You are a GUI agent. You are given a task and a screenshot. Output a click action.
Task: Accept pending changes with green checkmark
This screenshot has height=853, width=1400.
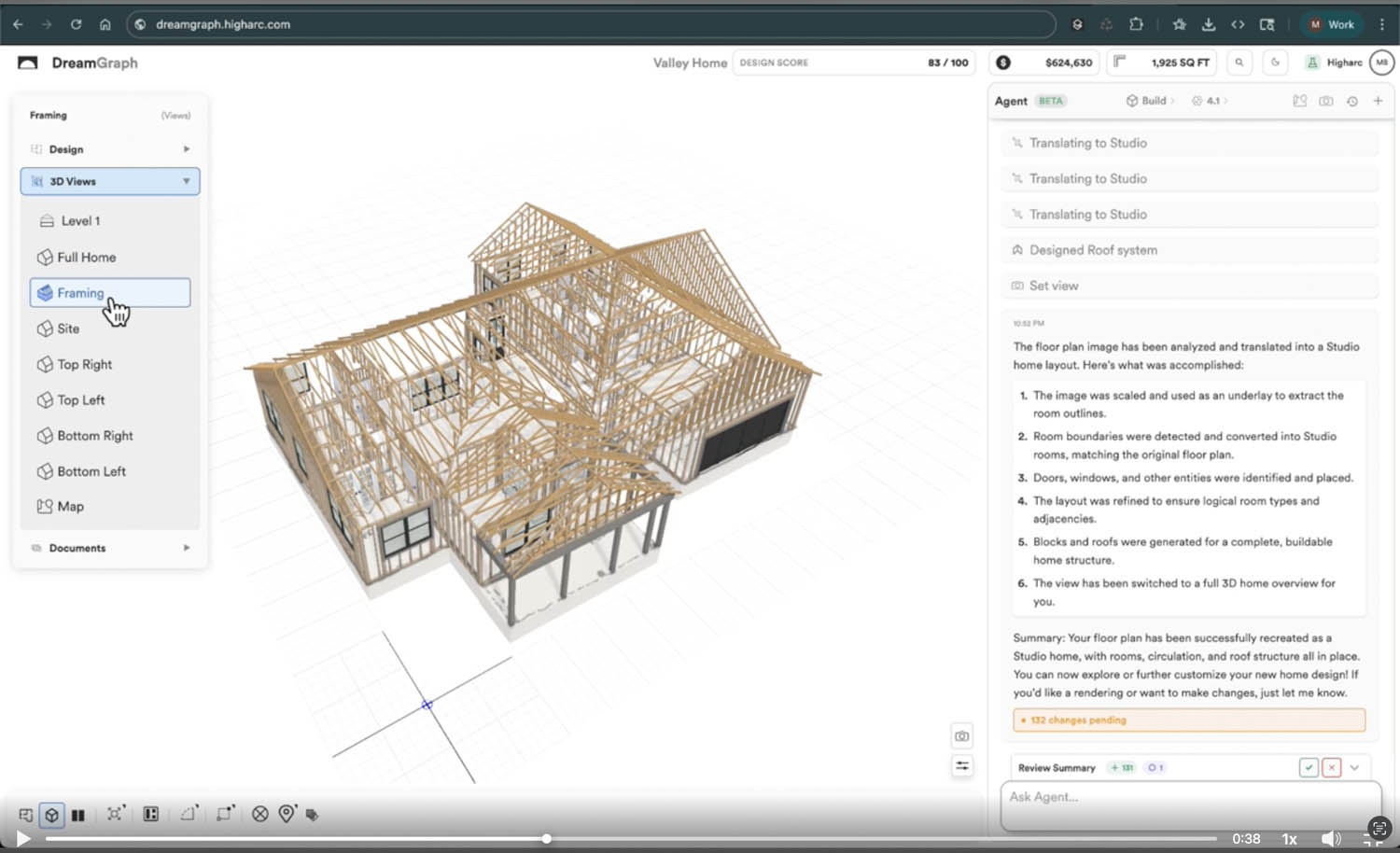[1309, 767]
